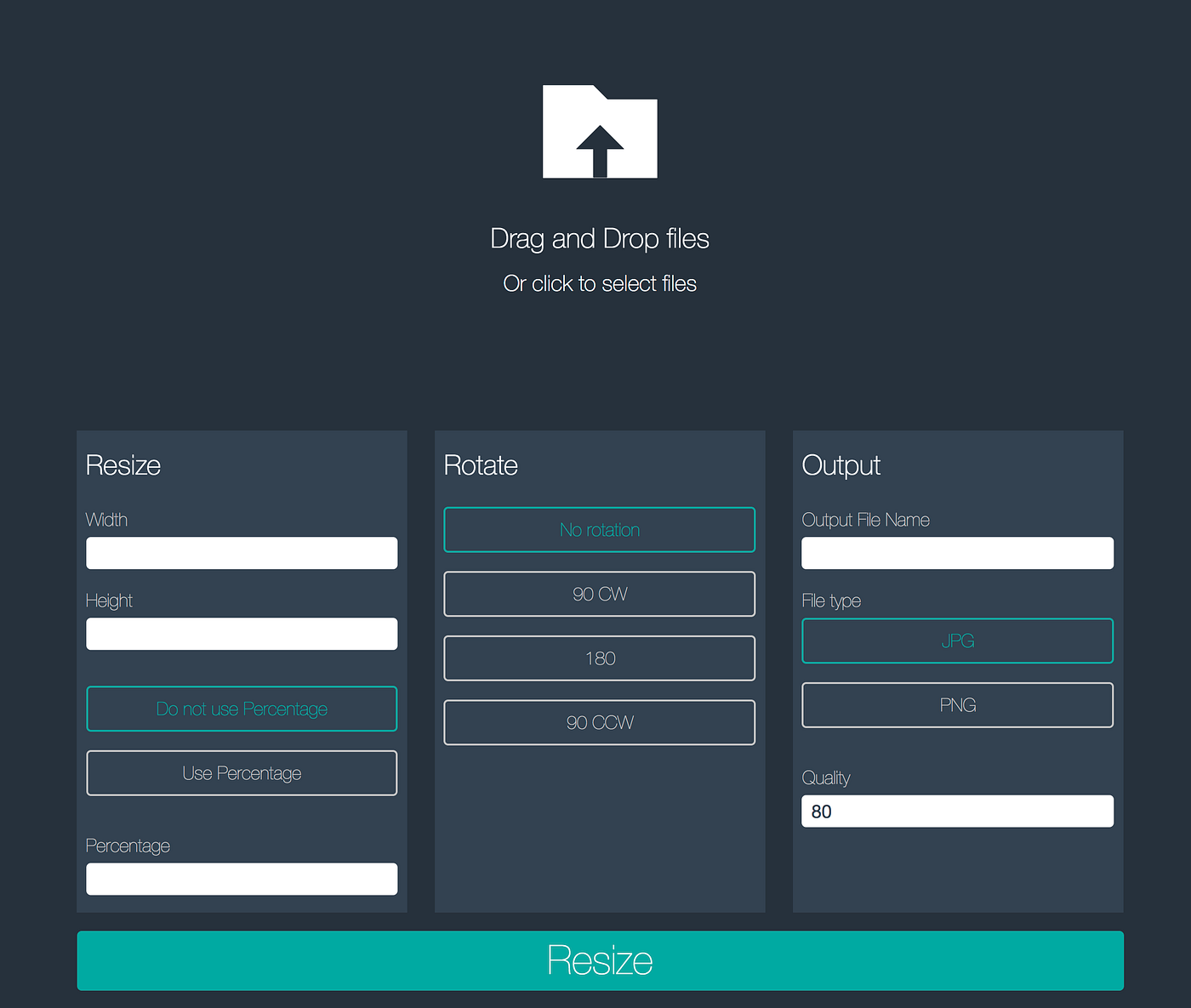Click the "Drag and Drop files" label
Image resolution: width=1191 pixels, height=1008 pixels.
[x=600, y=239]
